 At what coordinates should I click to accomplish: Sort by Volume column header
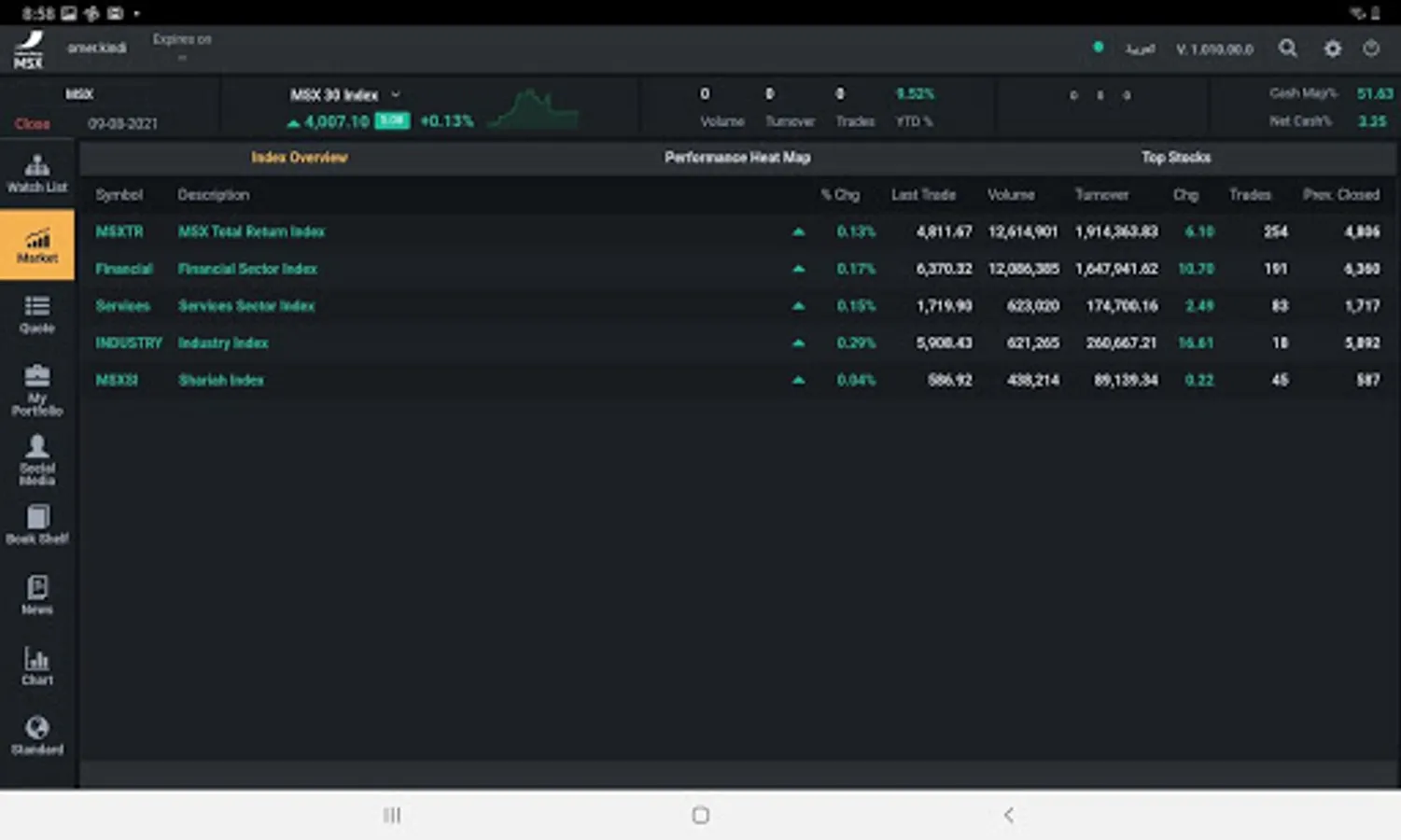coord(1011,195)
